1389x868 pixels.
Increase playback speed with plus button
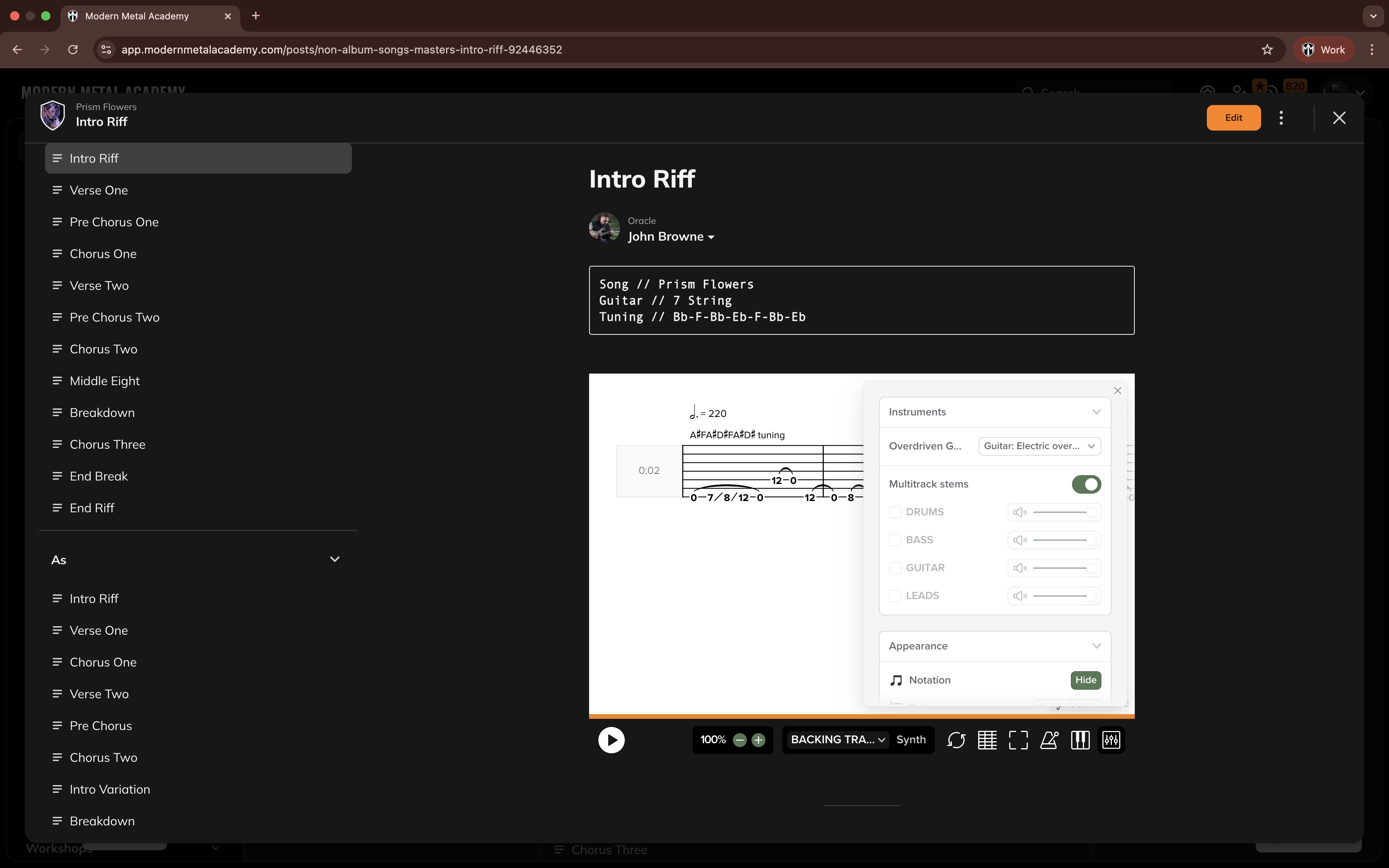[759, 740]
